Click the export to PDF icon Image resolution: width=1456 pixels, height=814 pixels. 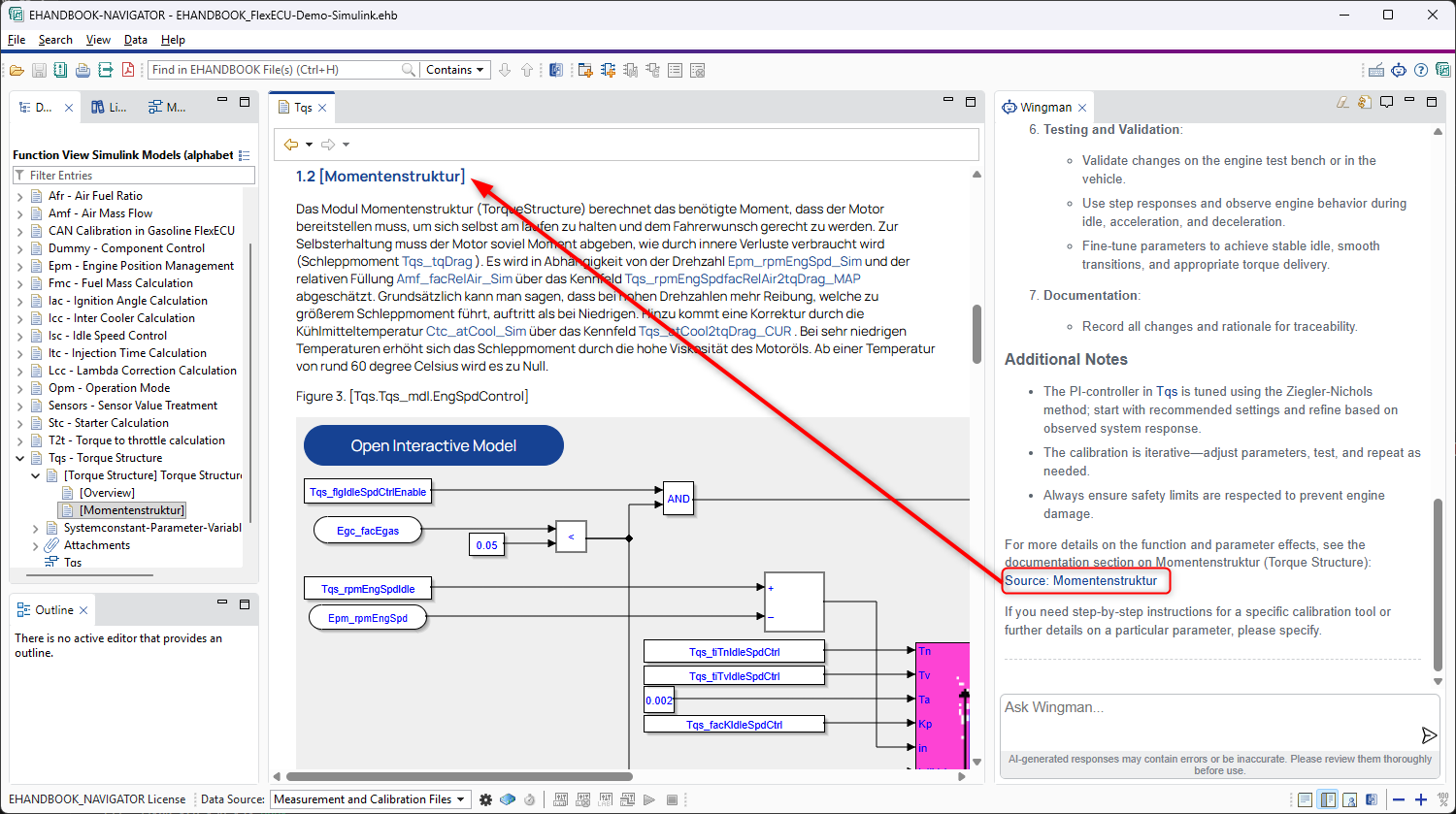click(x=127, y=70)
